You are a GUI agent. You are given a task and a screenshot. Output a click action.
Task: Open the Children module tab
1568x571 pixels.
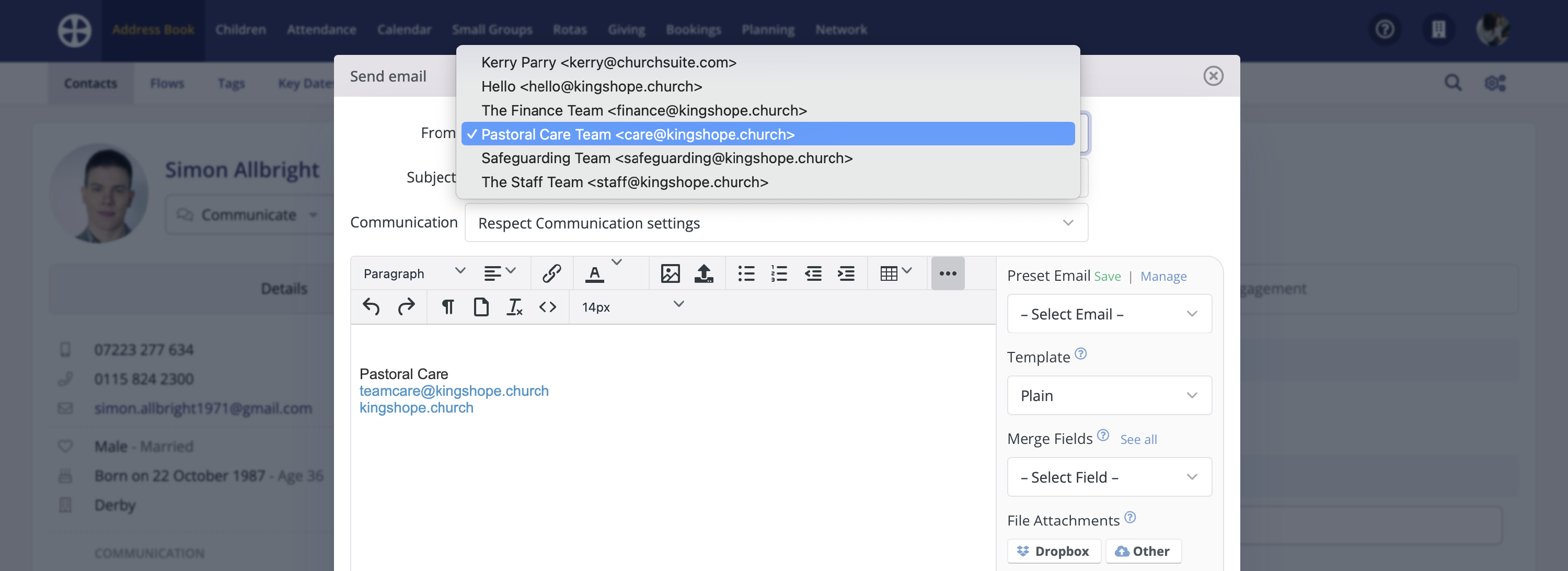click(240, 29)
